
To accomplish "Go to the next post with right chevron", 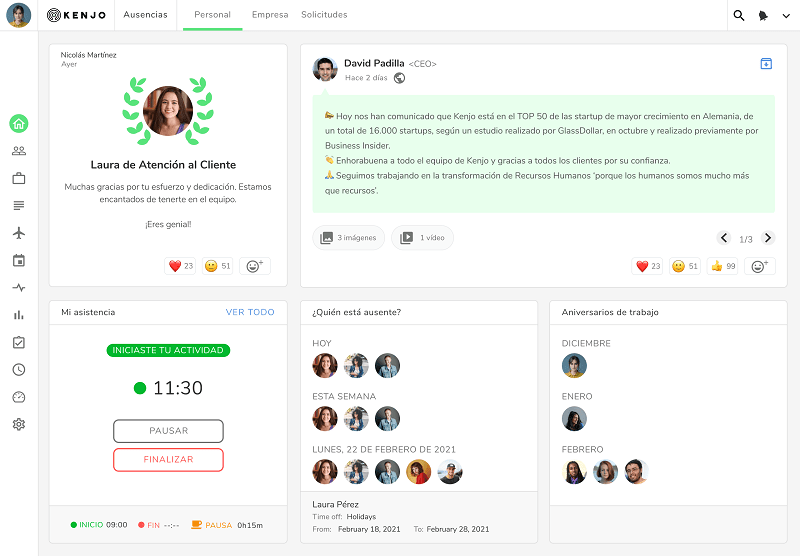I will (767, 238).
